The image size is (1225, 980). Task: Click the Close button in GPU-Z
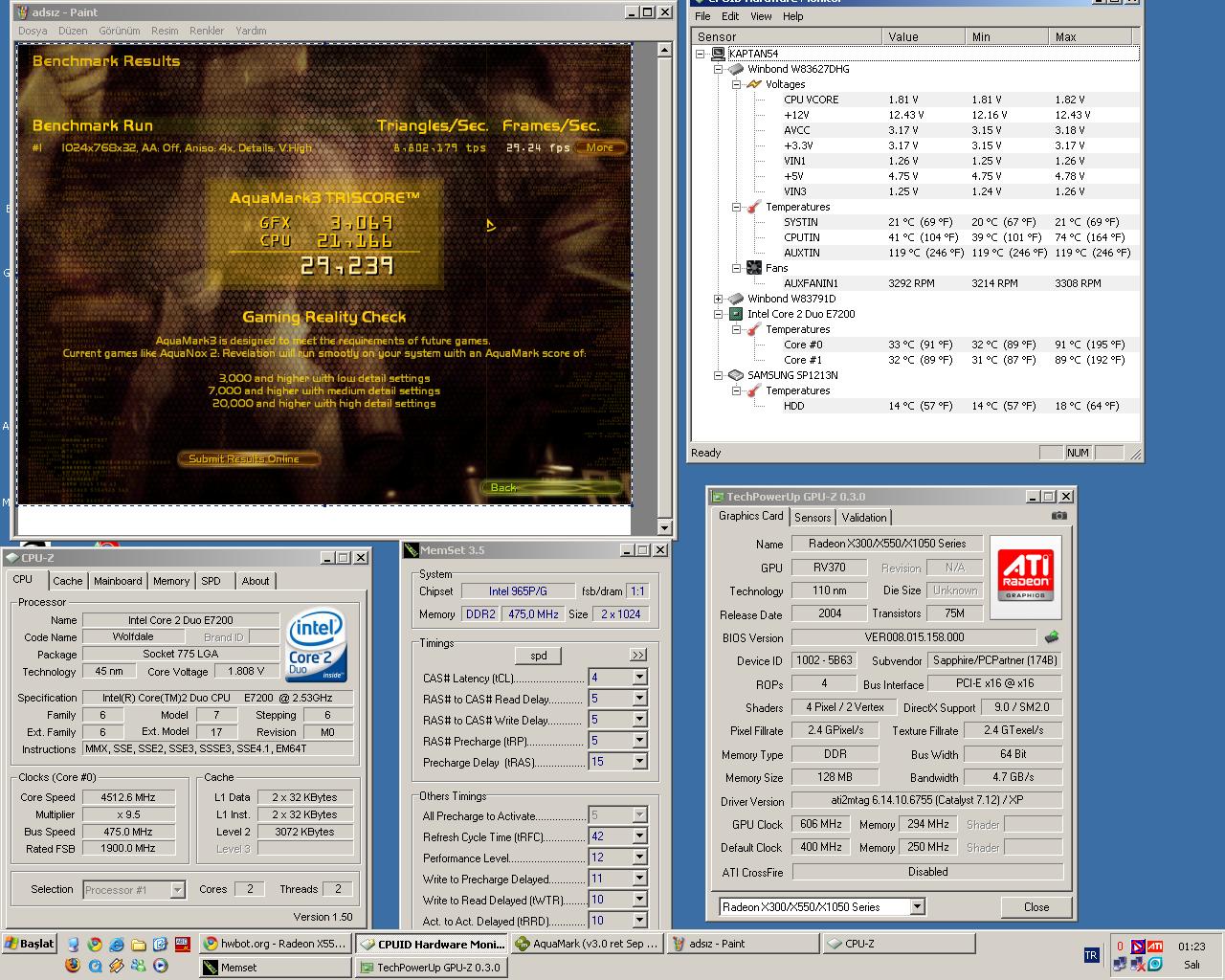(x=1036, y=907)
